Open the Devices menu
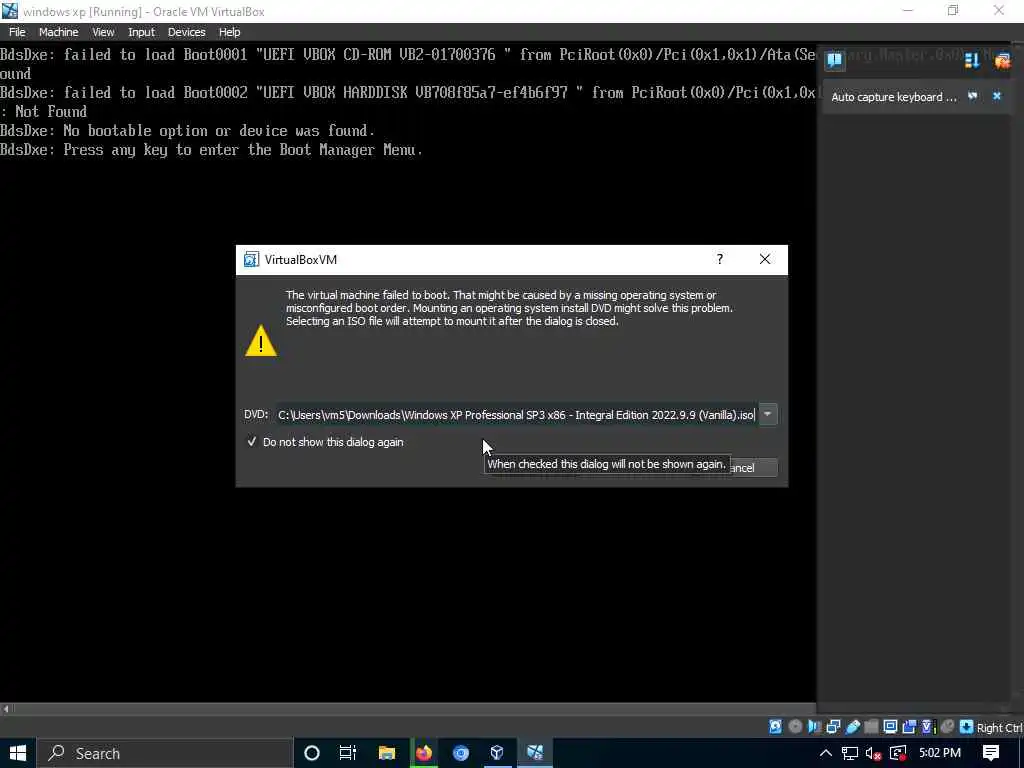Viewport: 1024px width, 768px height. [186, 32]
